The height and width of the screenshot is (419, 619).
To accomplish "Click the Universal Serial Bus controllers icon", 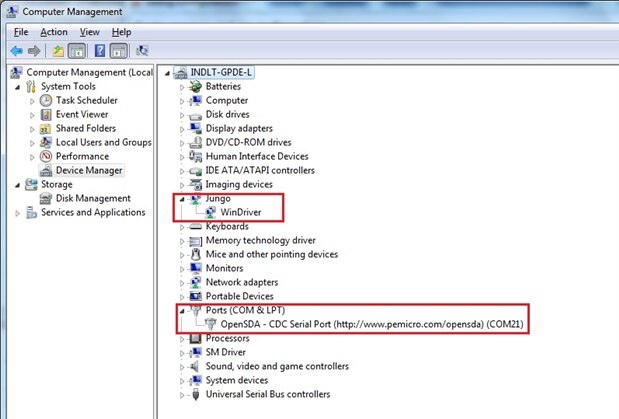I will [195, 394].
